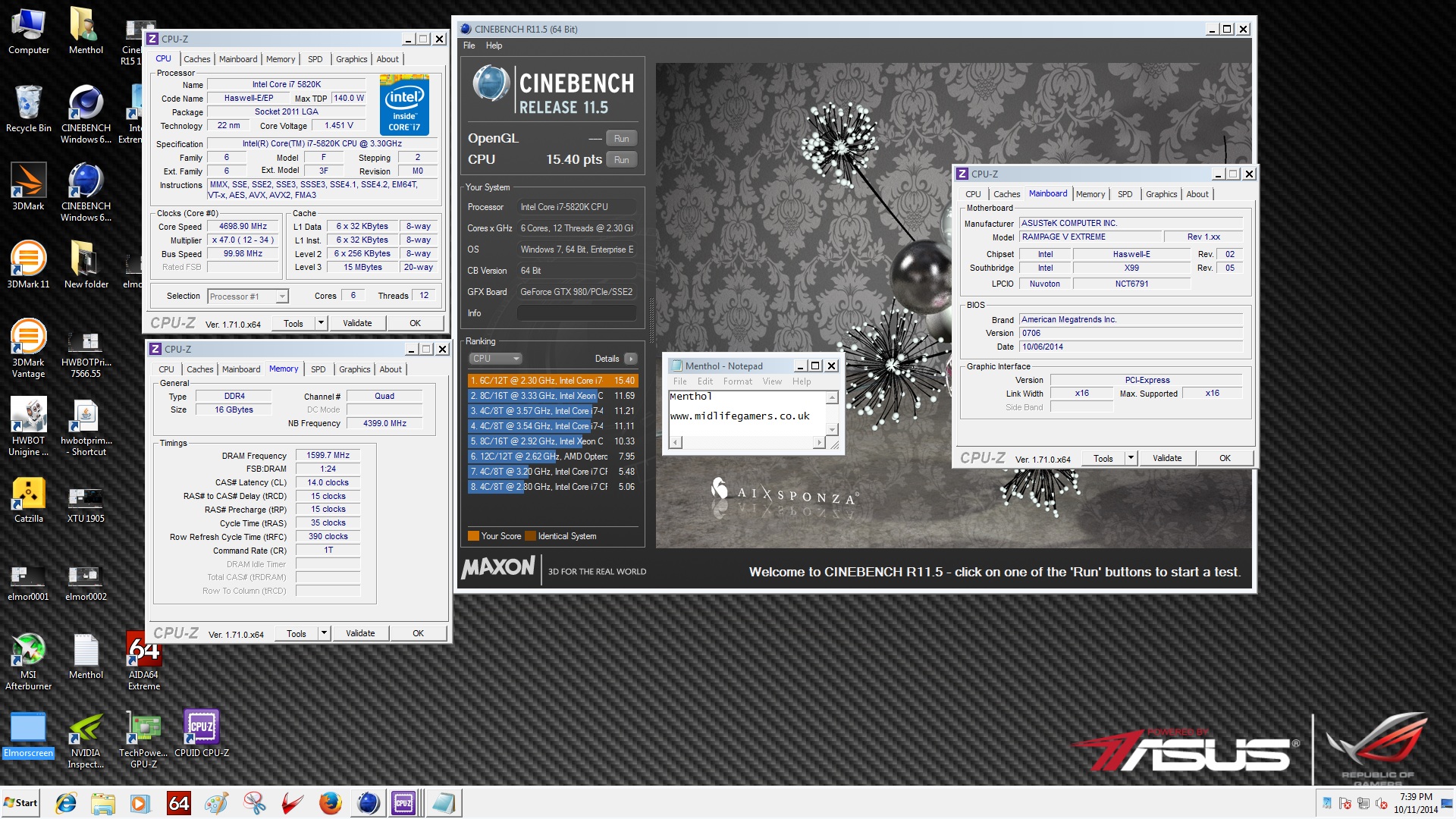Open the CPU ranking dropdown in Cinebench
Screen dimensions: 1456x819
(495, 359)
